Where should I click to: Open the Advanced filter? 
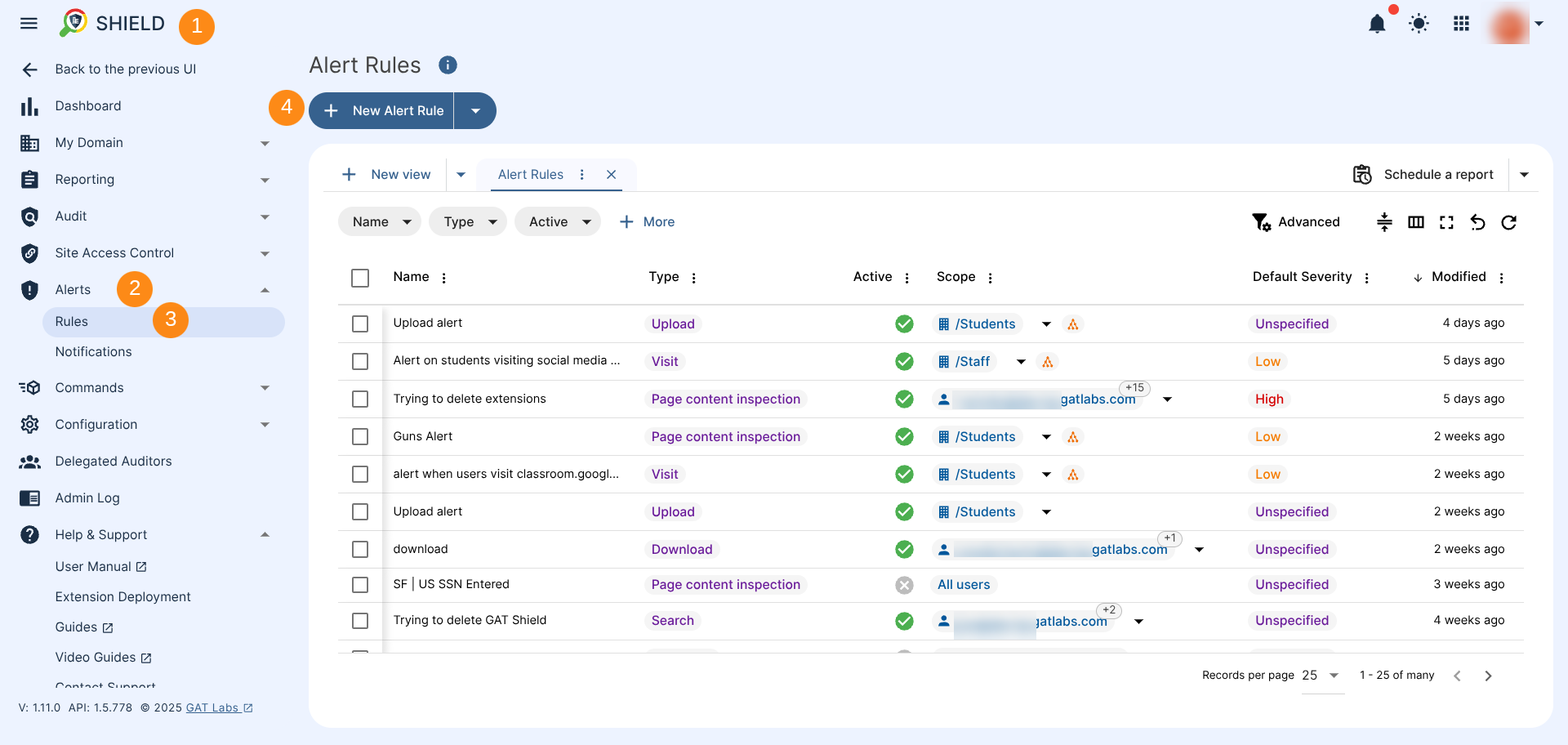coord(1296,222)
